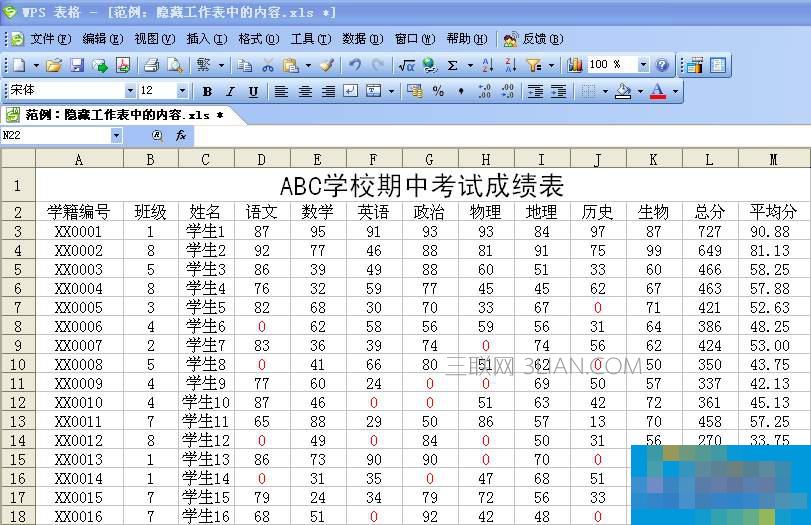Viewport: 811px width, 525px height.
Task: Toggle italic formatting
Action: pos(230,91)
